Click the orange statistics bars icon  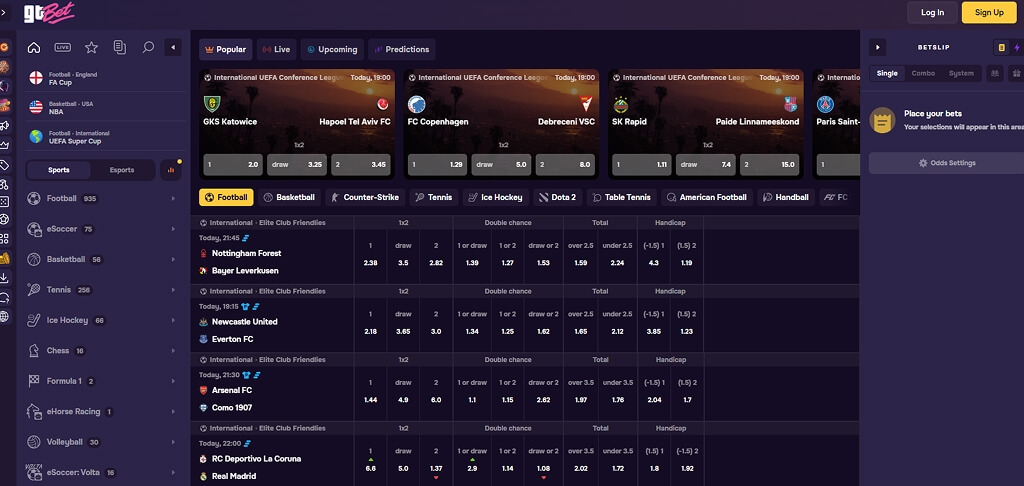coord(171,170)
